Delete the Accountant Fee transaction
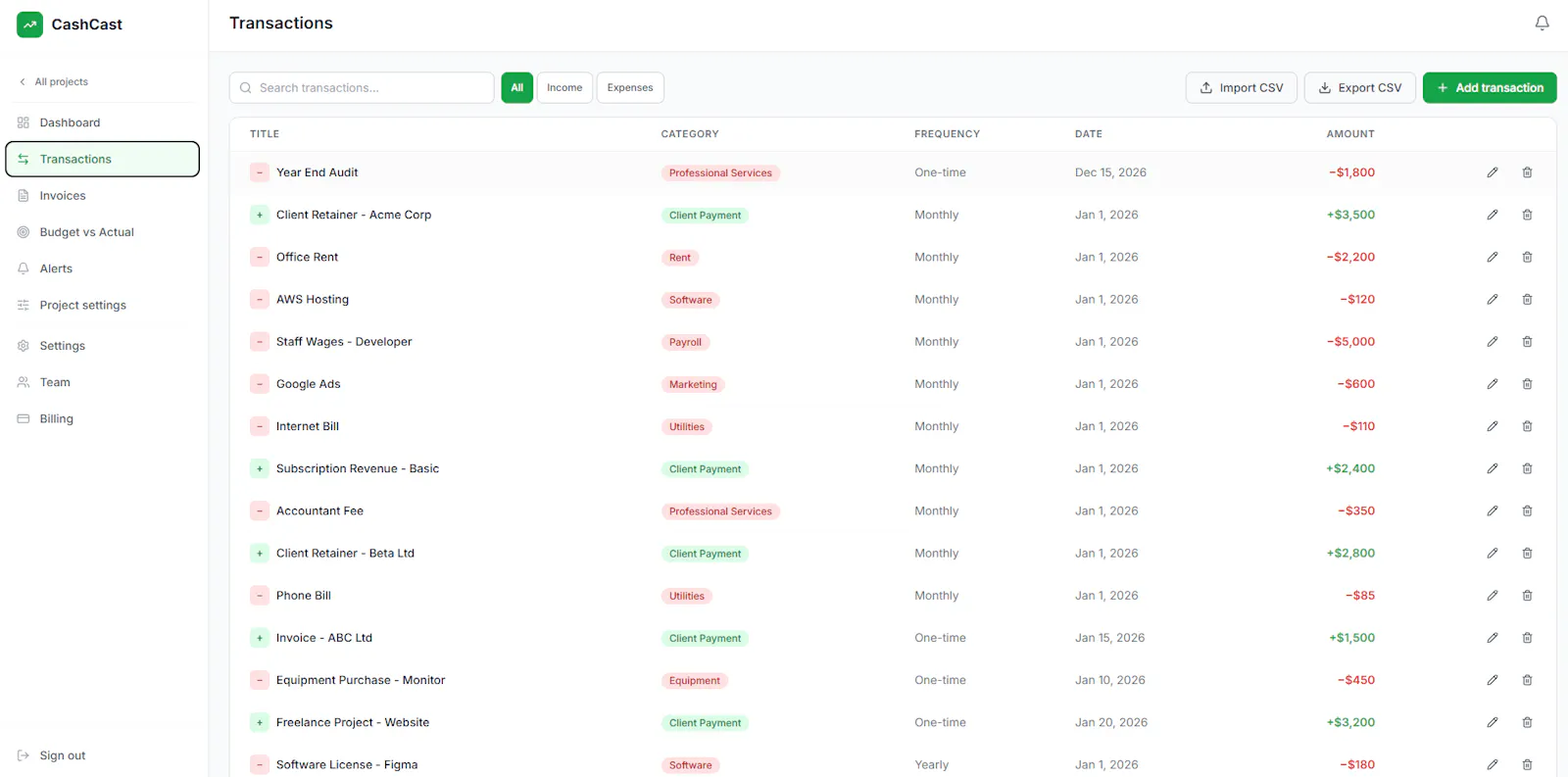The image size is (1568, 777). tap(1527, 510)
